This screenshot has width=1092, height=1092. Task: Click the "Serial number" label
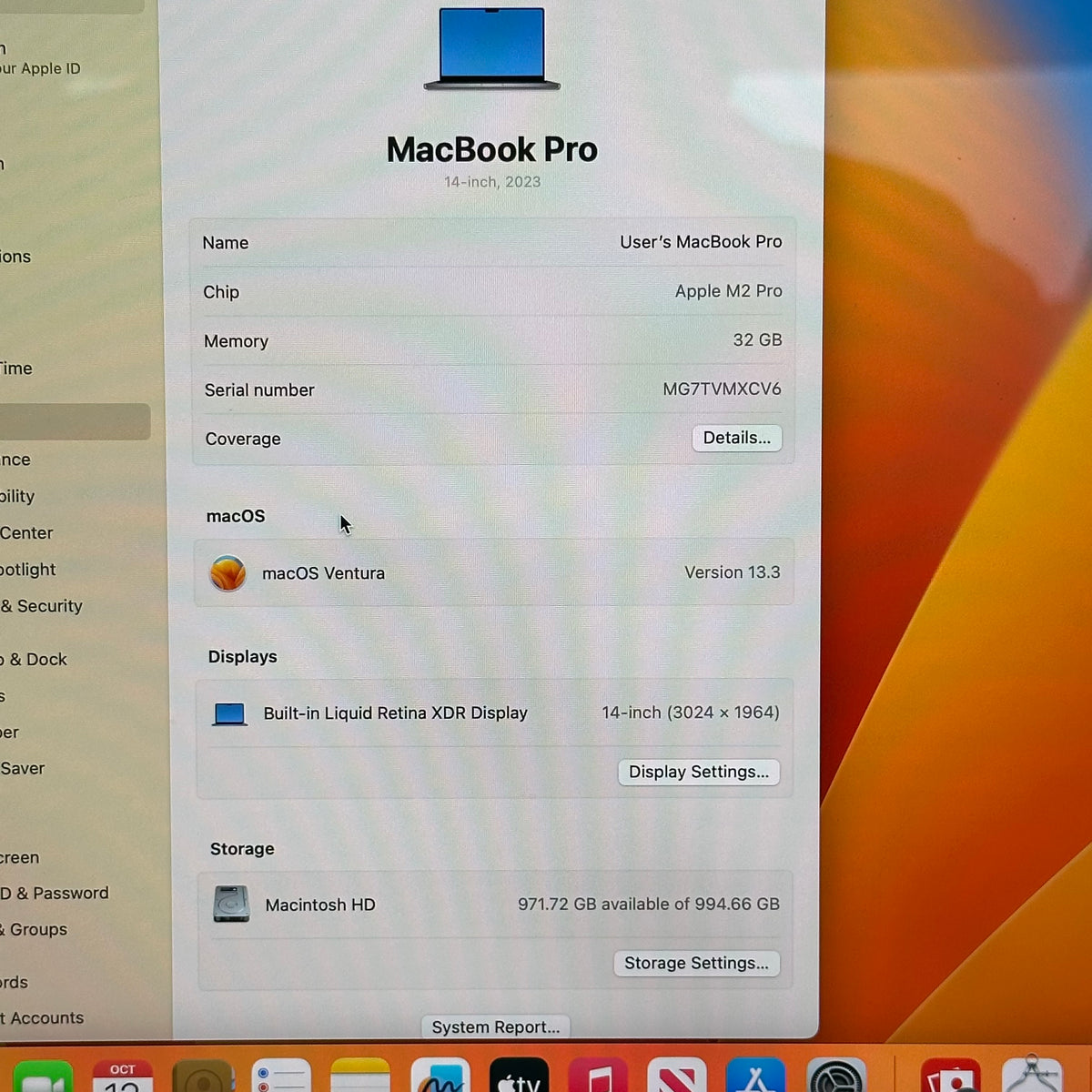pos(259,390)
